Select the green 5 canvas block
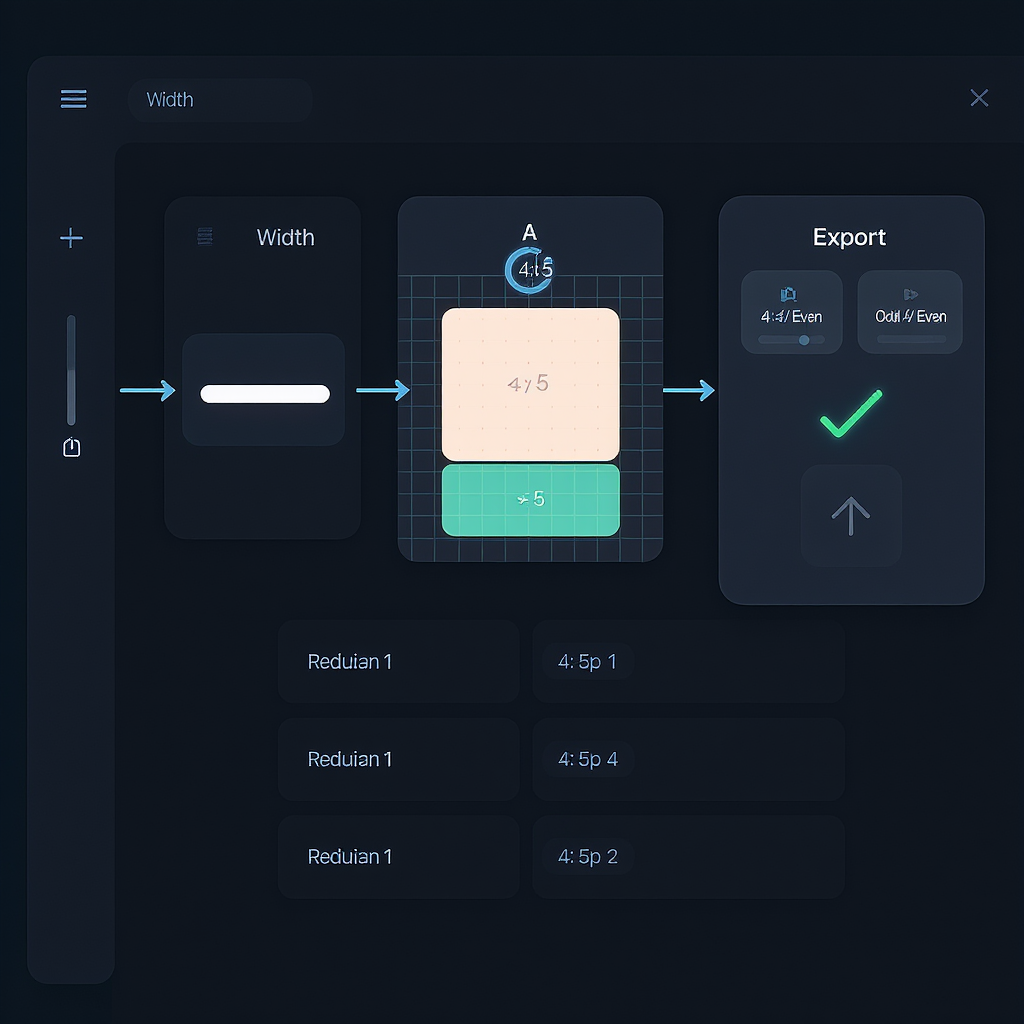This screenshot has height=1024, width=1024. click(530, 500)
